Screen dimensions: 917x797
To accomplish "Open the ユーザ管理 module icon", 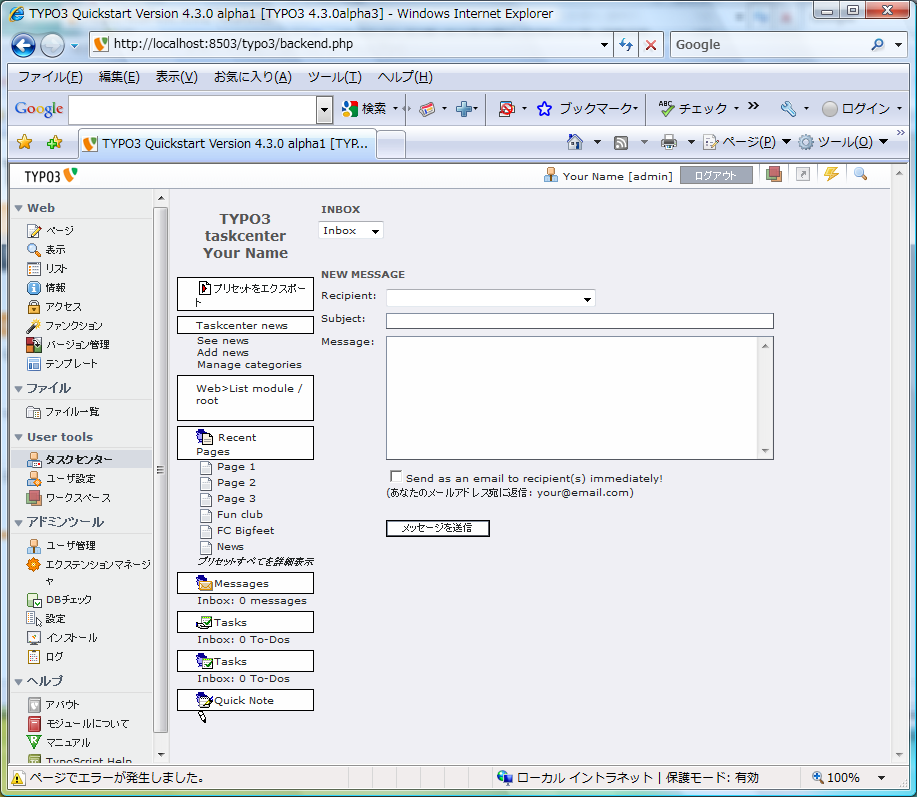I will click(34, 546).
